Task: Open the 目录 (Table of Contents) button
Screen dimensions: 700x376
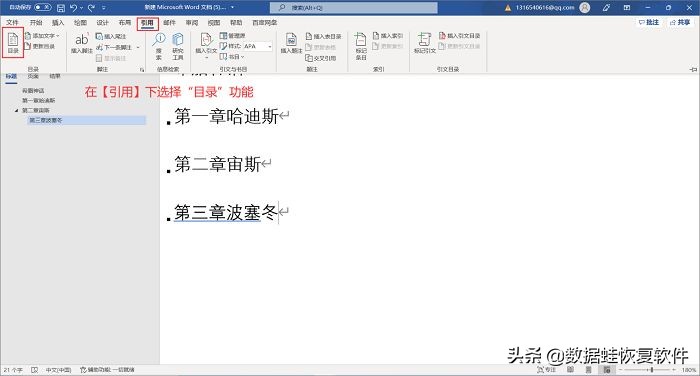Action: pyautogui.click(x=13, y=43)
